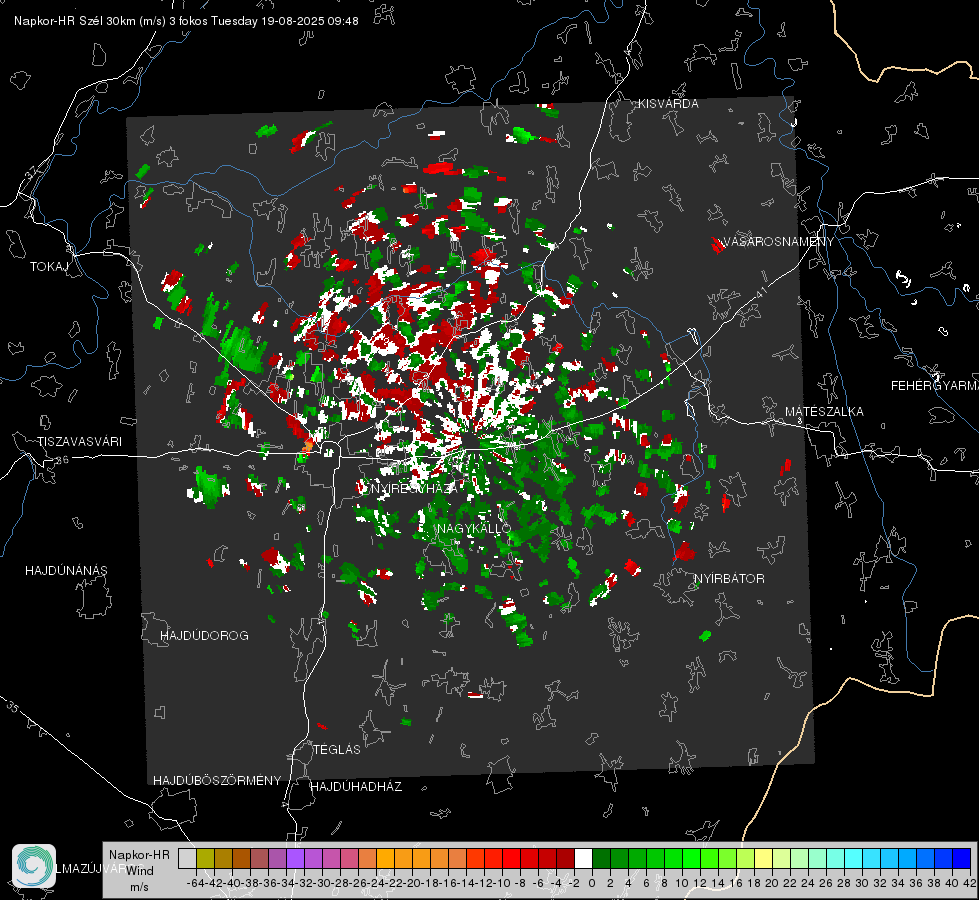979x900 pixels.
Task: Click the HAJDÚNÁNÁS town label
Action: [x=66, y=571]
